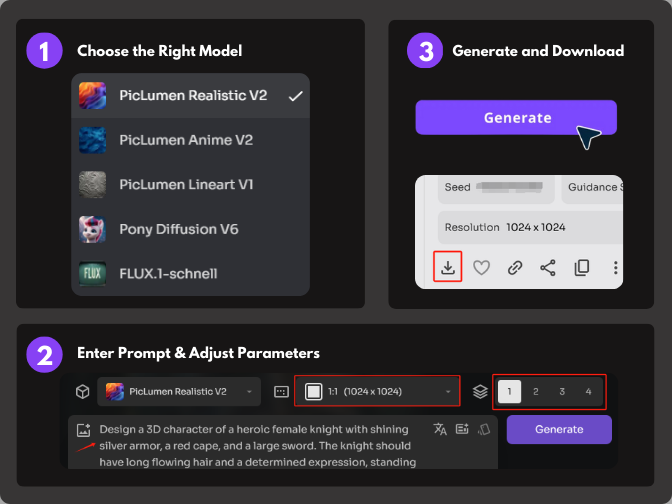Choose PicLumen Lineart V1 model
Viewport: 672px width, 504px height.
(186, 185)
